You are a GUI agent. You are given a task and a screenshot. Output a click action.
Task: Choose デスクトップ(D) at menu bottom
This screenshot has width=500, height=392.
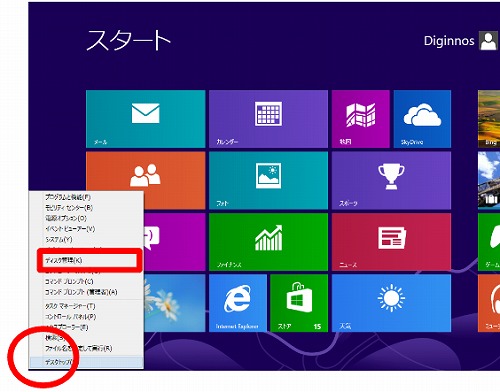(86, 362)
